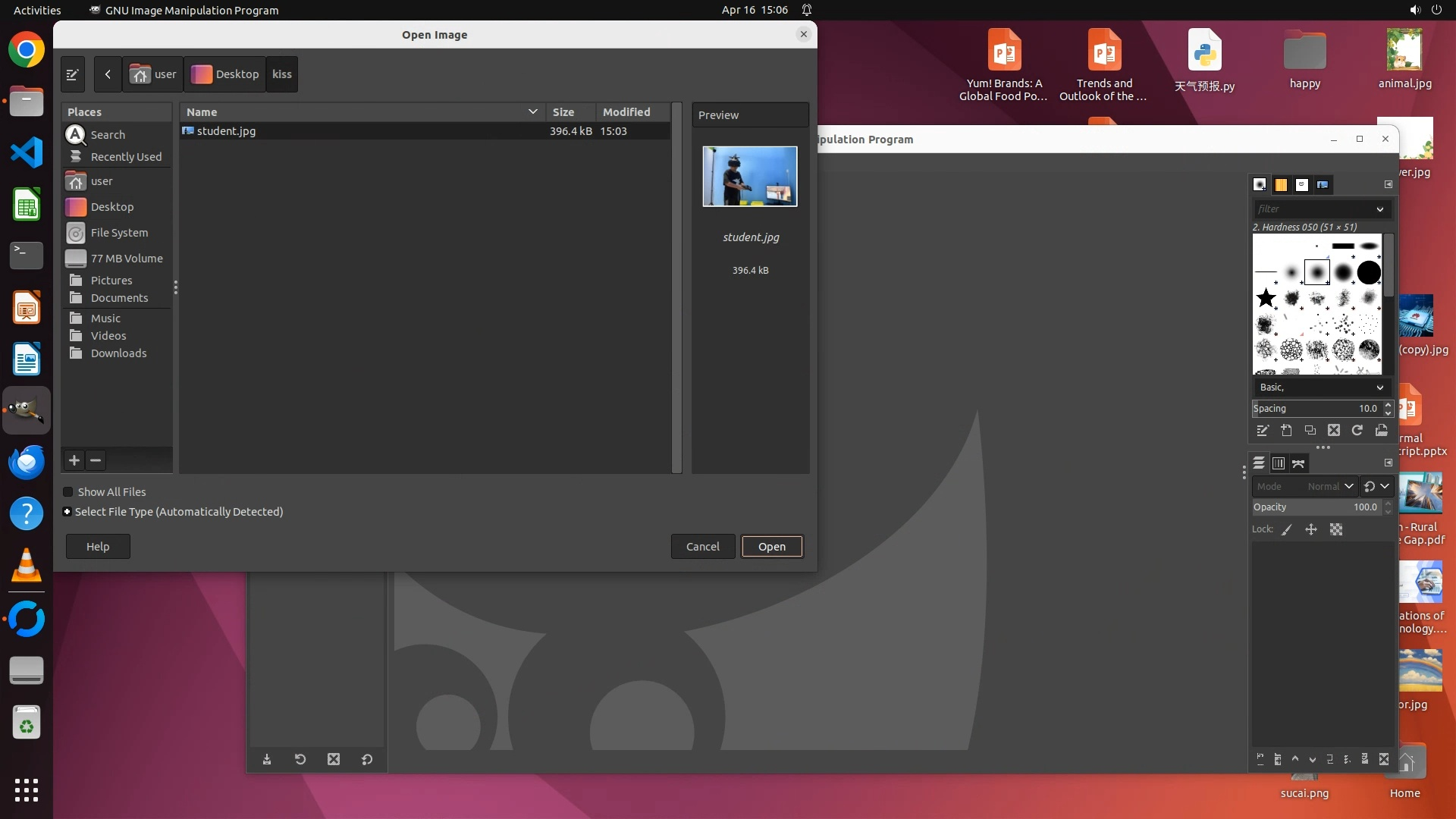
Task: Enable Show All Files checkbox
Action: [68, 491]
